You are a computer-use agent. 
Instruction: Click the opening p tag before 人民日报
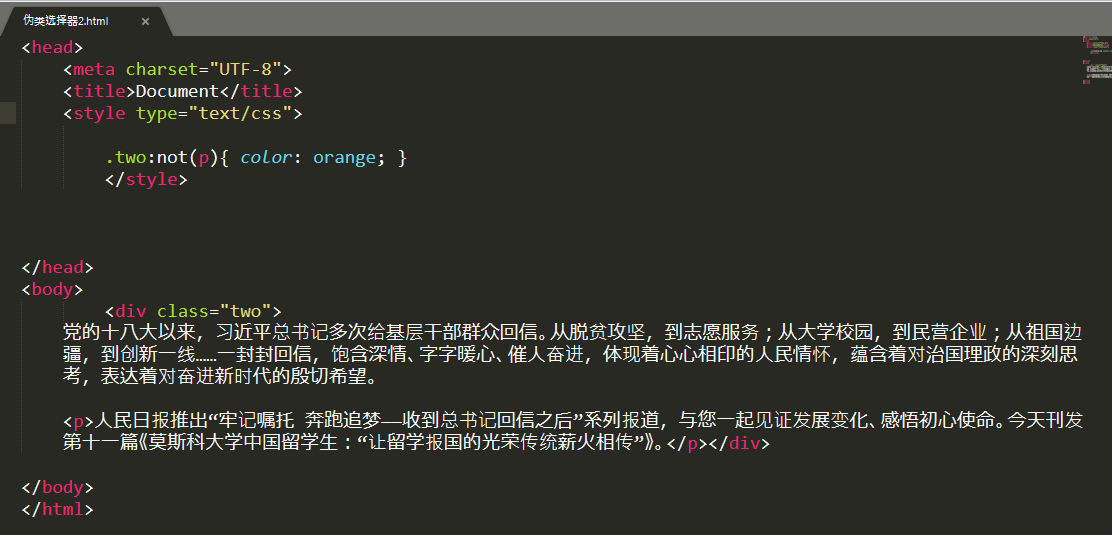[x=79, y=420]
